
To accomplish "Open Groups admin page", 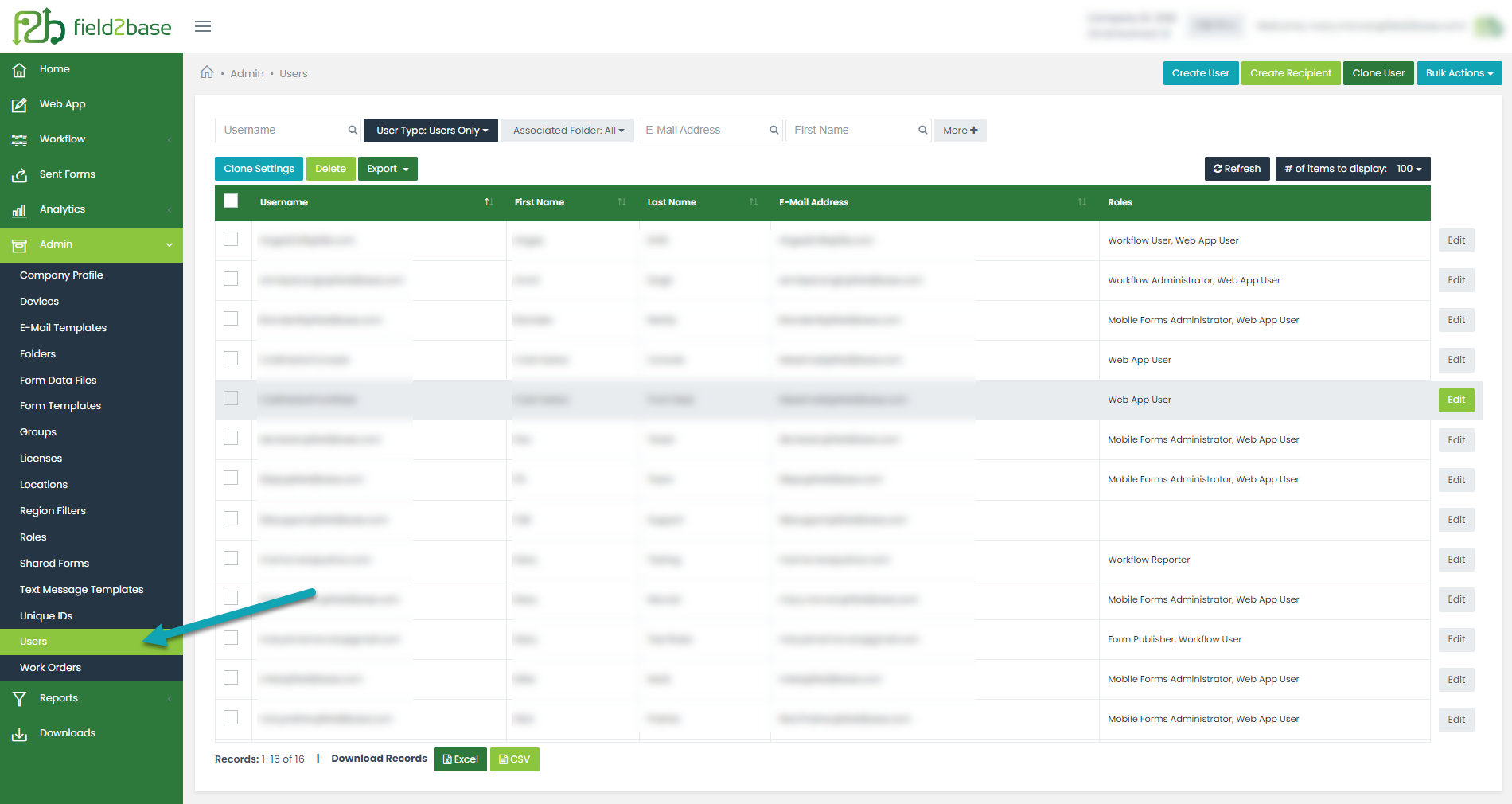I will coord(38,432).
